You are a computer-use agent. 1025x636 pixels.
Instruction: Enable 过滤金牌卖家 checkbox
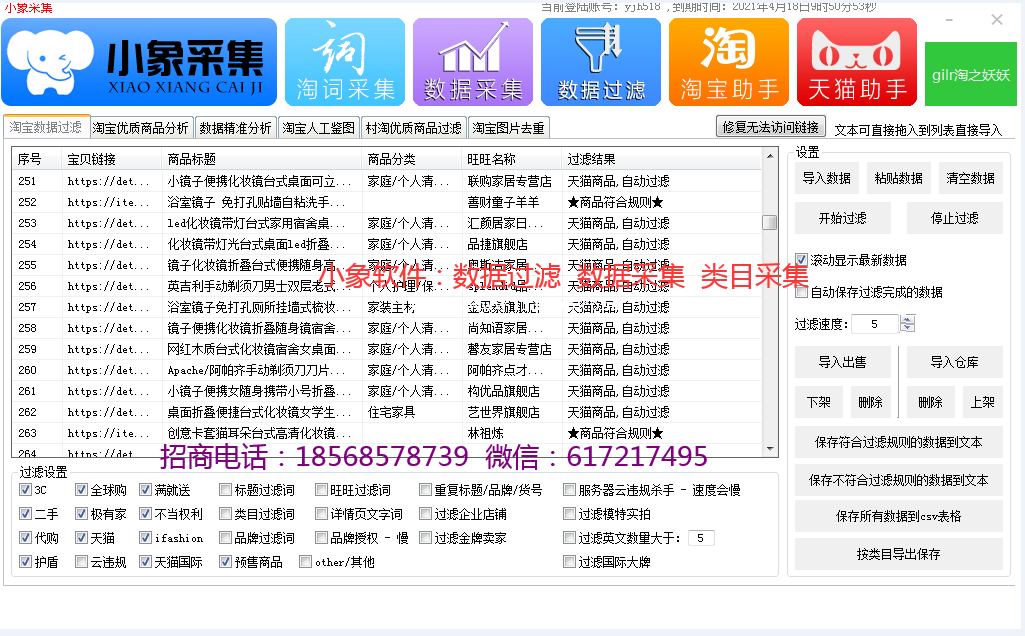(x=426, y=538)
